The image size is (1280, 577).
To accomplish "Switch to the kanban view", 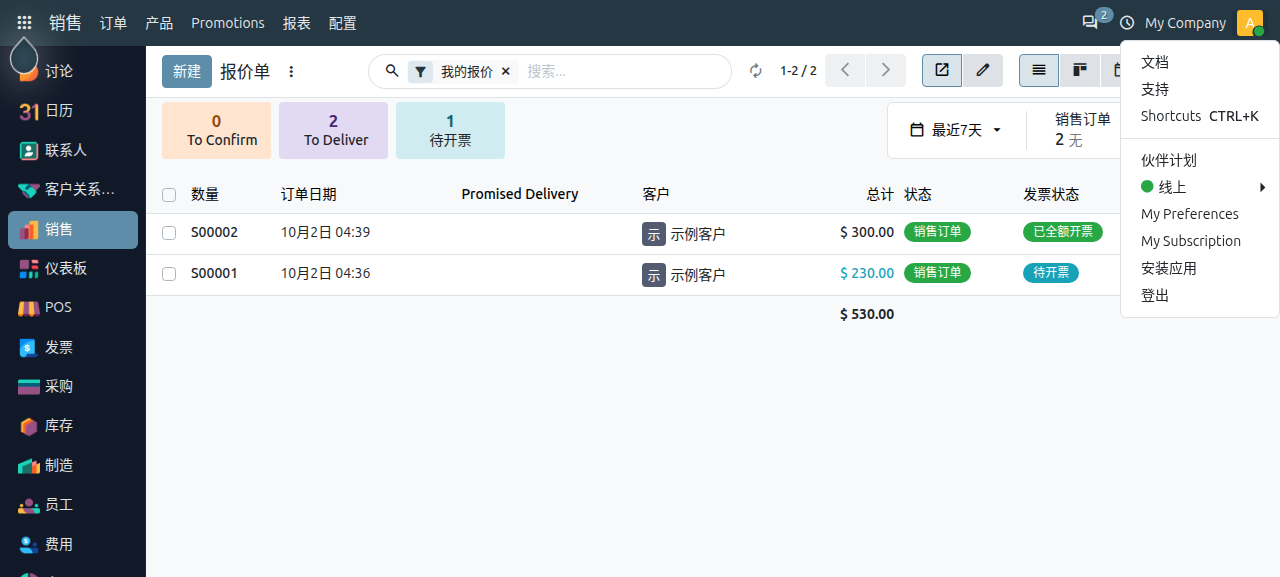I will pyautogui.click(x=1080, y=71).
